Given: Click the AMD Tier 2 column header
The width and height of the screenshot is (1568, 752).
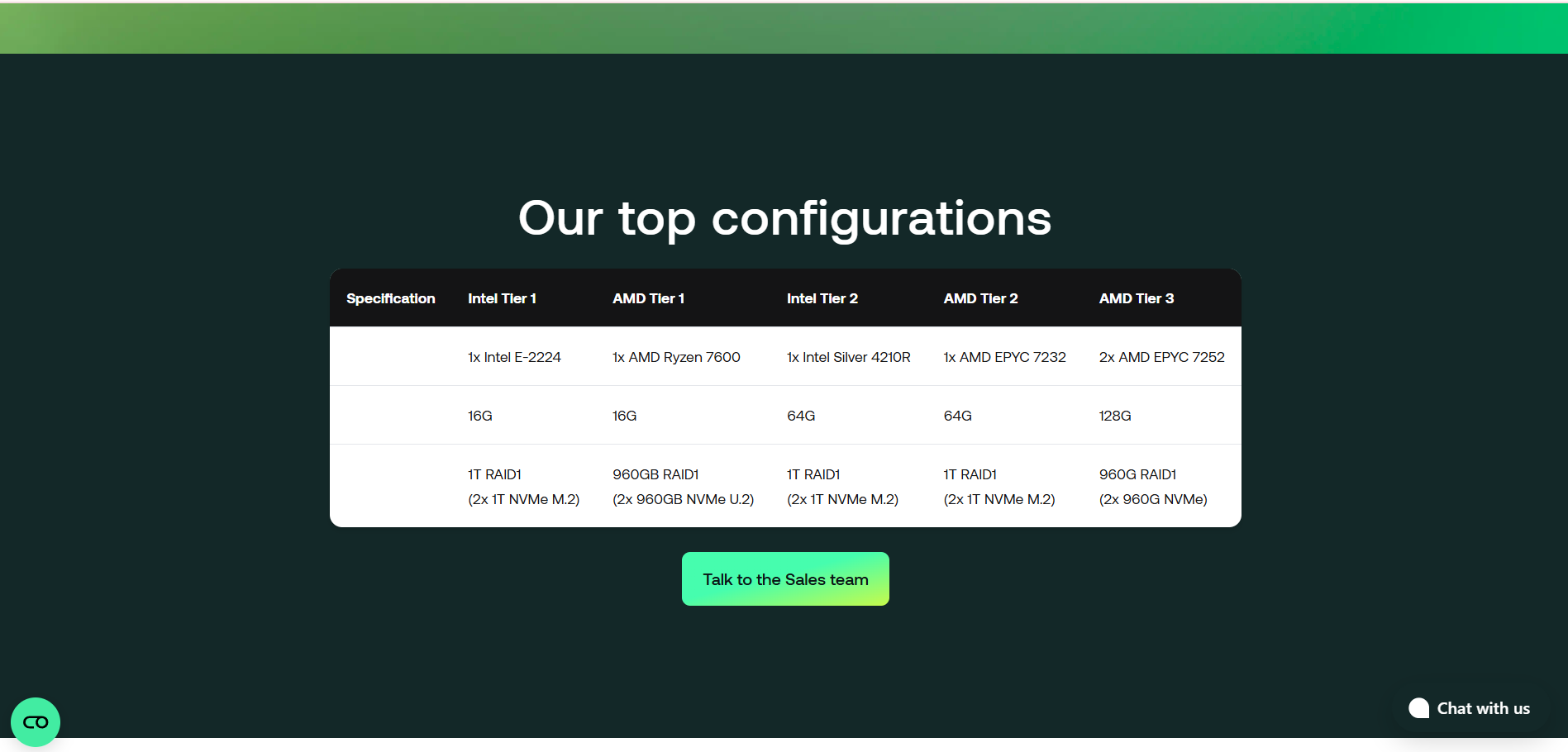Looking at the screenshot, I should pos(980,298).
